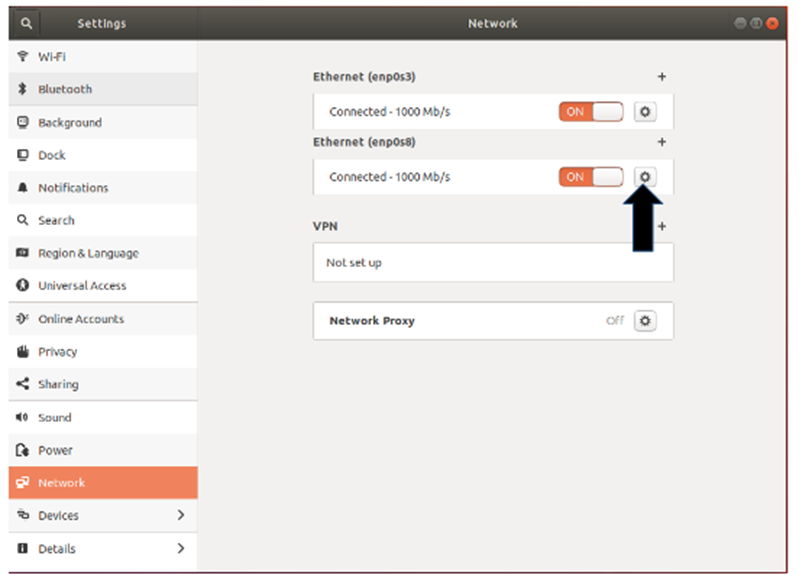
Task: Click the Wi-Fi icon in sidebar
Action: click(22, 57)
